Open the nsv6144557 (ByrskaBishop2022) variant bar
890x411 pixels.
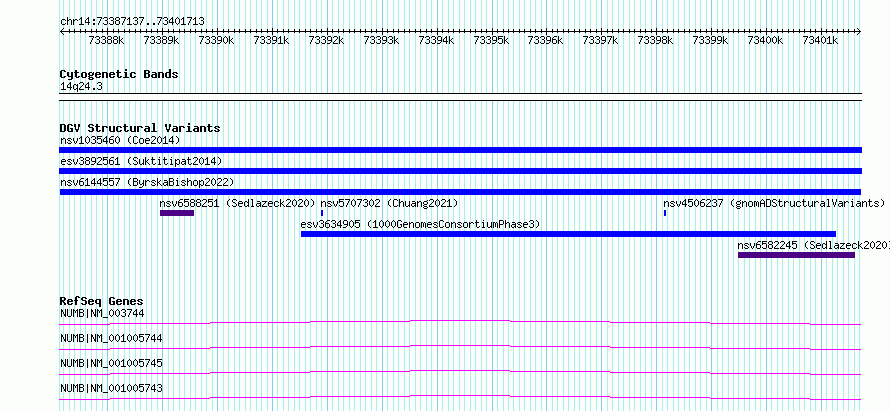(460, 192)
